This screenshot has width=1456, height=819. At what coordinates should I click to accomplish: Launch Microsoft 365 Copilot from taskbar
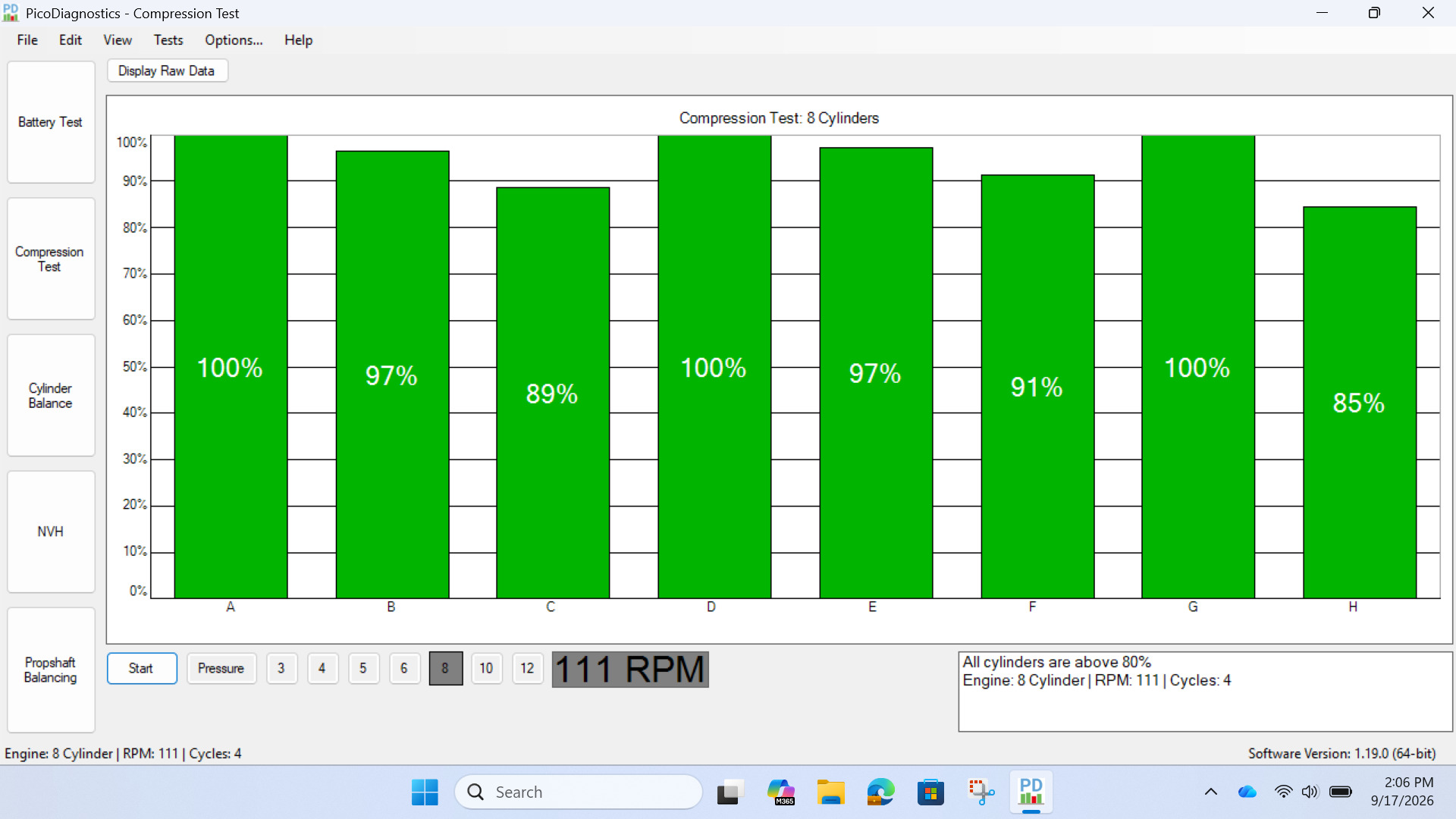point(780,792)
